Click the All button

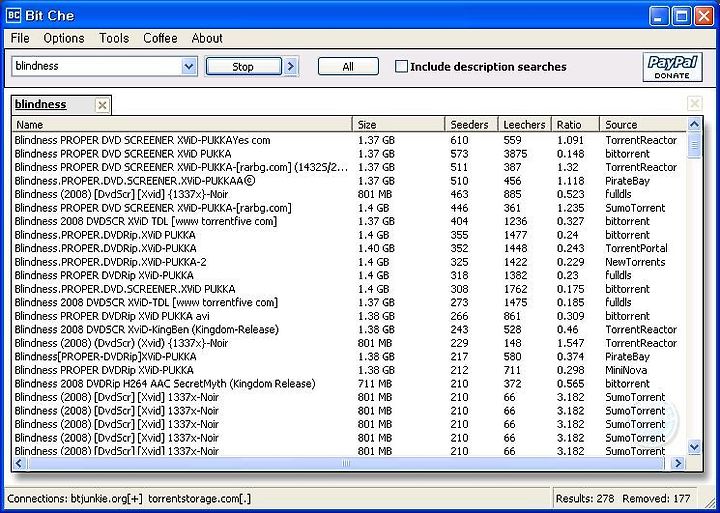348,67
